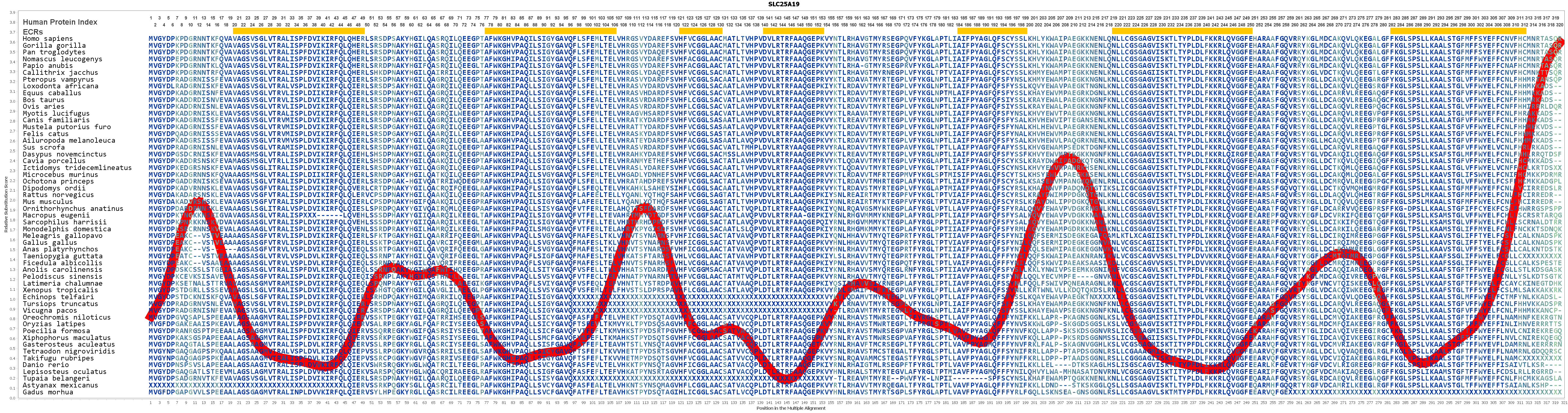Click the Relative Substitution Score axis label
The height and width of the screenshot is (413, 1568).
(x=5, y=205)
